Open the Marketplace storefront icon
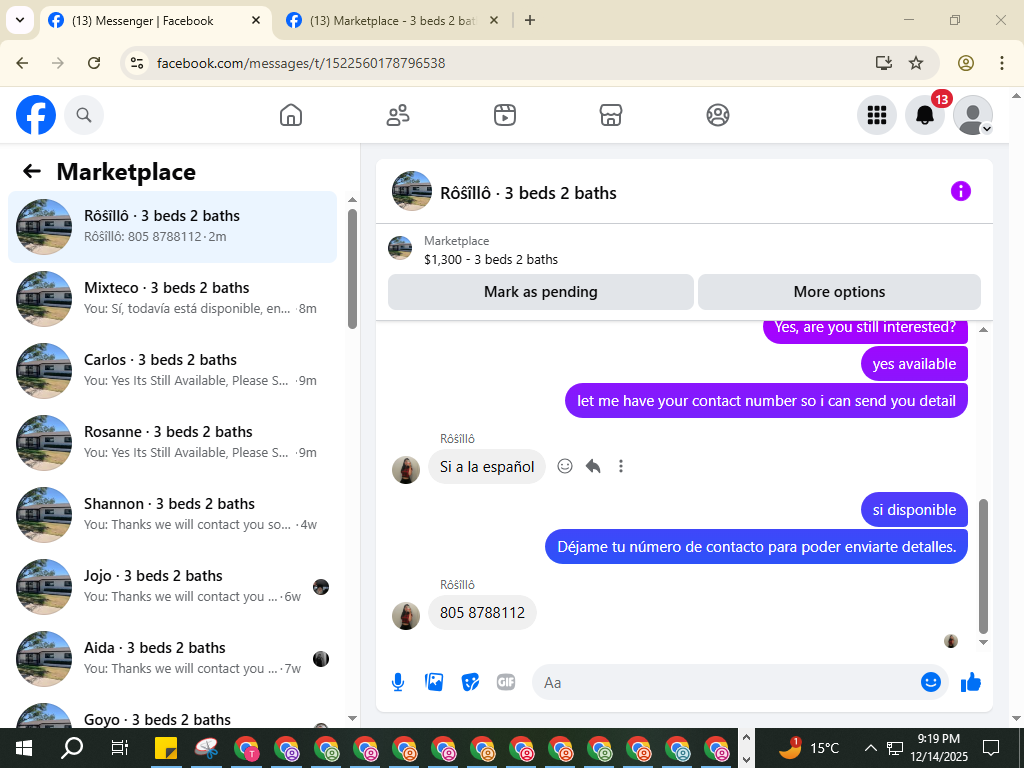 (611, 115)
